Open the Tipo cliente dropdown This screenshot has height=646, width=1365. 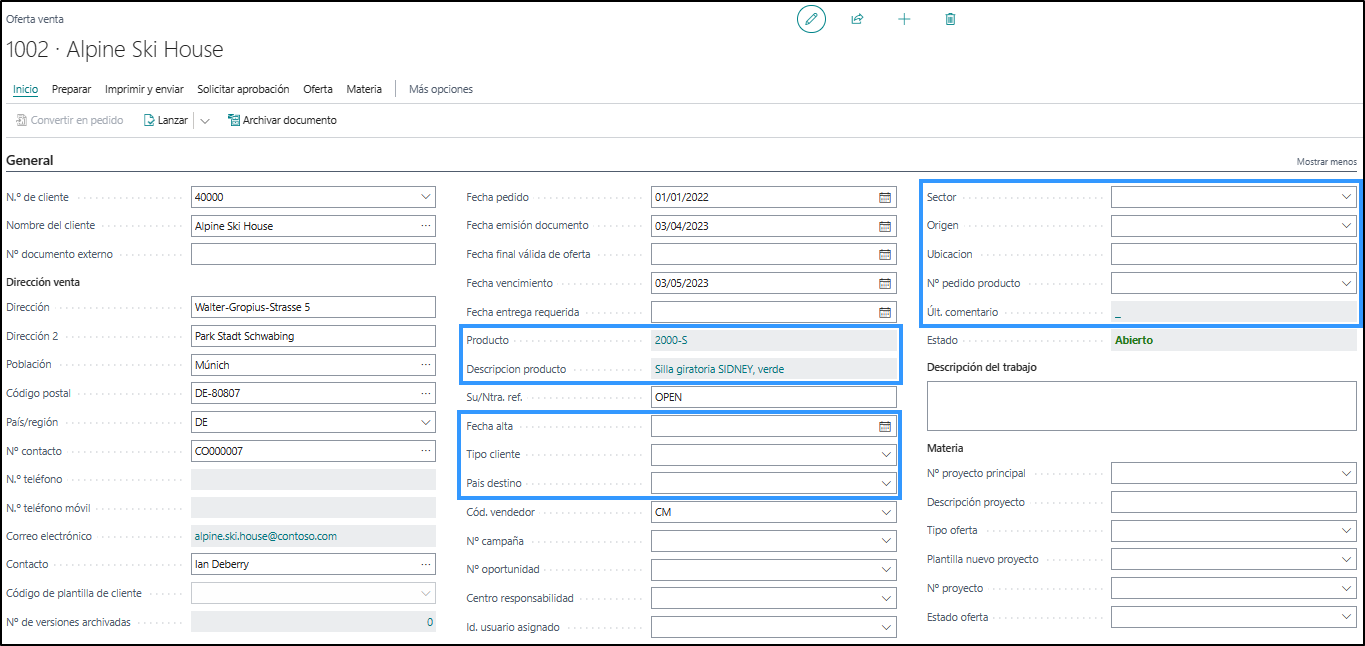point(886,455)
